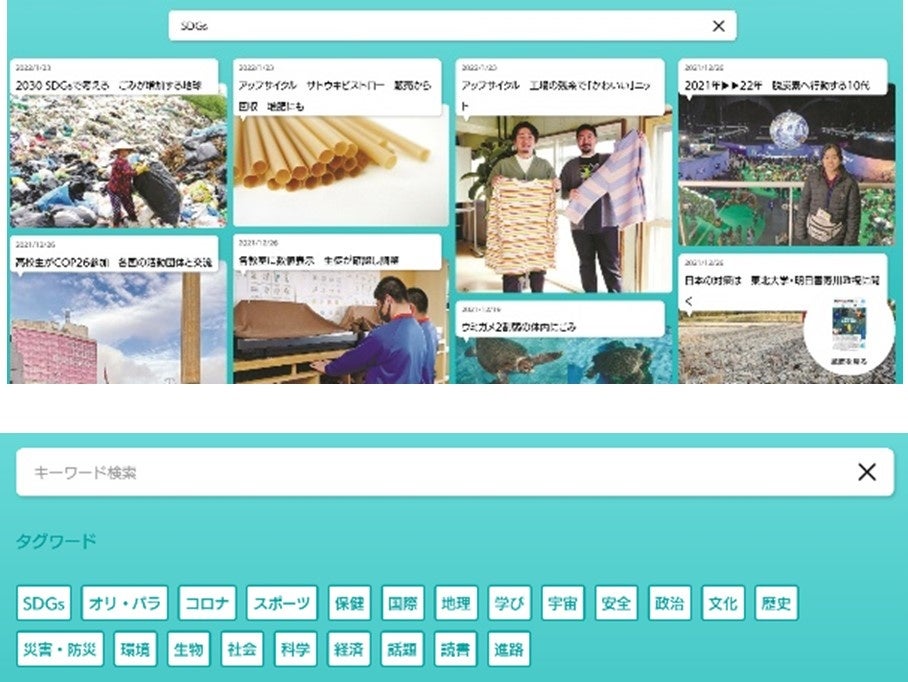908x682 pixels.
Task: Click the 2030 SDGsで考える article title
Action: coord(109,85)
